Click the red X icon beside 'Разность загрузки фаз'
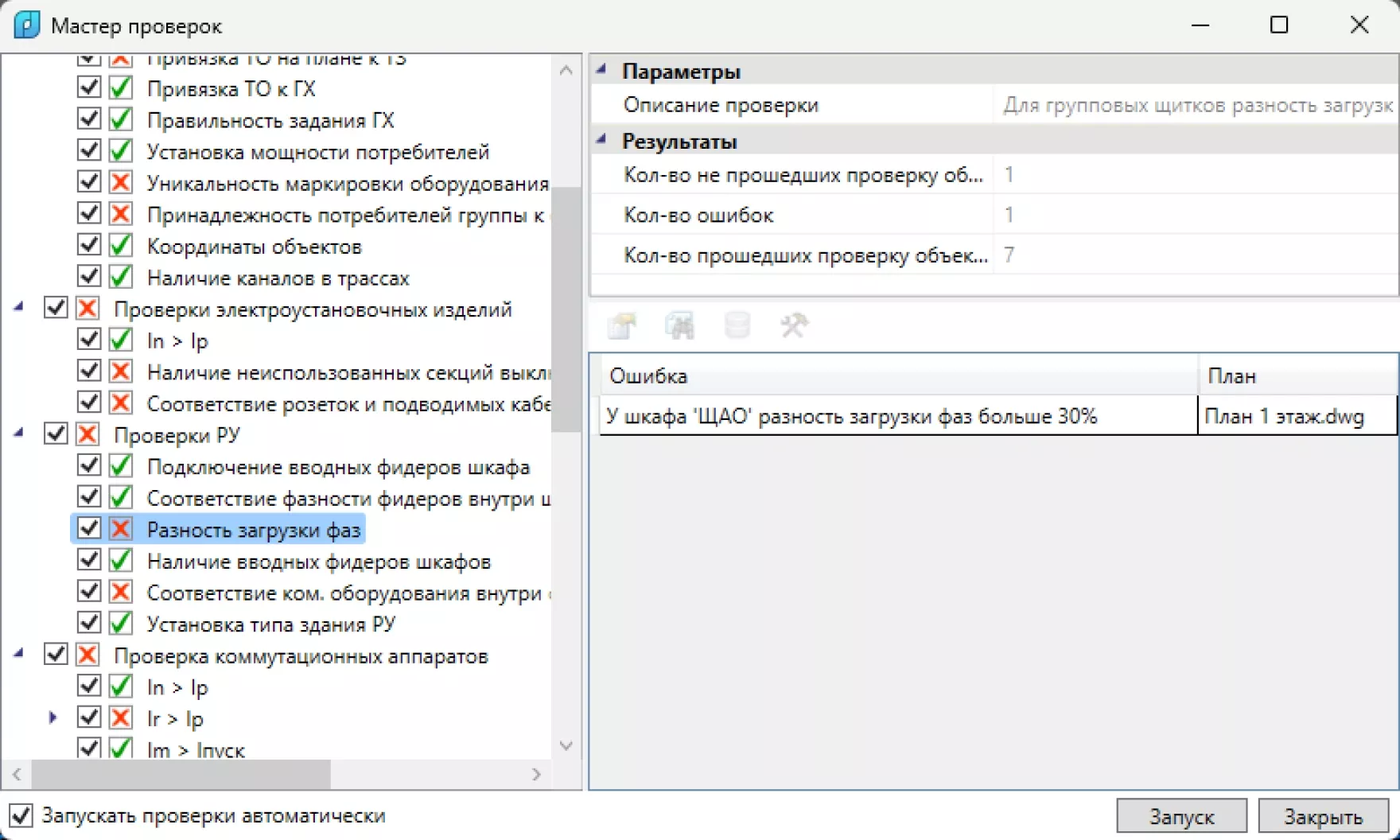 (x=120, y=529)
